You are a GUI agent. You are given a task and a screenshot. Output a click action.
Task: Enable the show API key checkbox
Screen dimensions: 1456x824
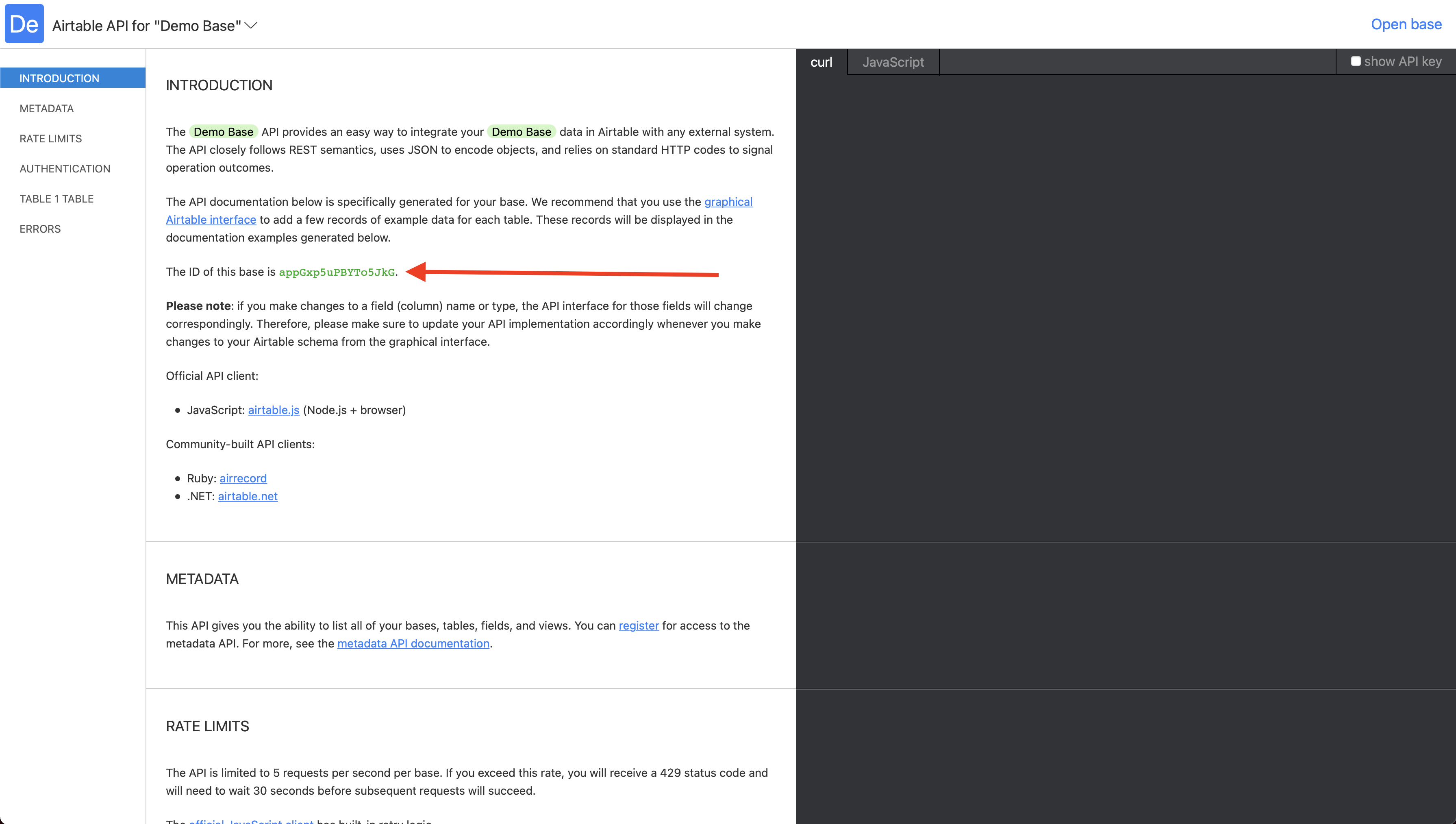(x=1355, y=61)
